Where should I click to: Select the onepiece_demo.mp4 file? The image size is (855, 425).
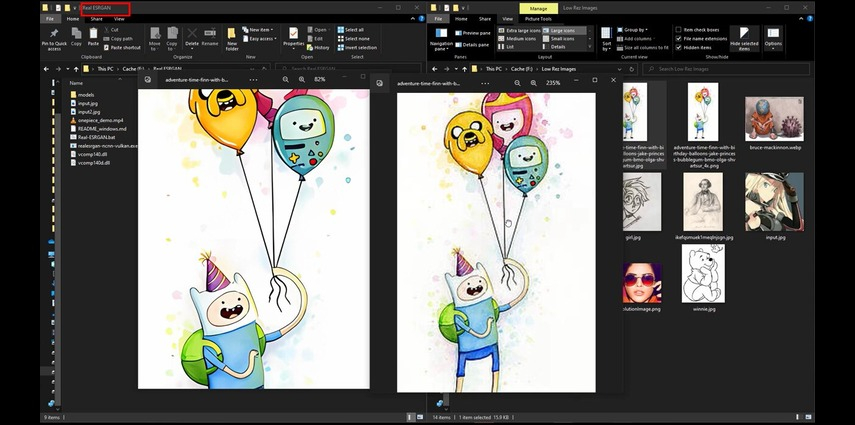tap(97, 120)
